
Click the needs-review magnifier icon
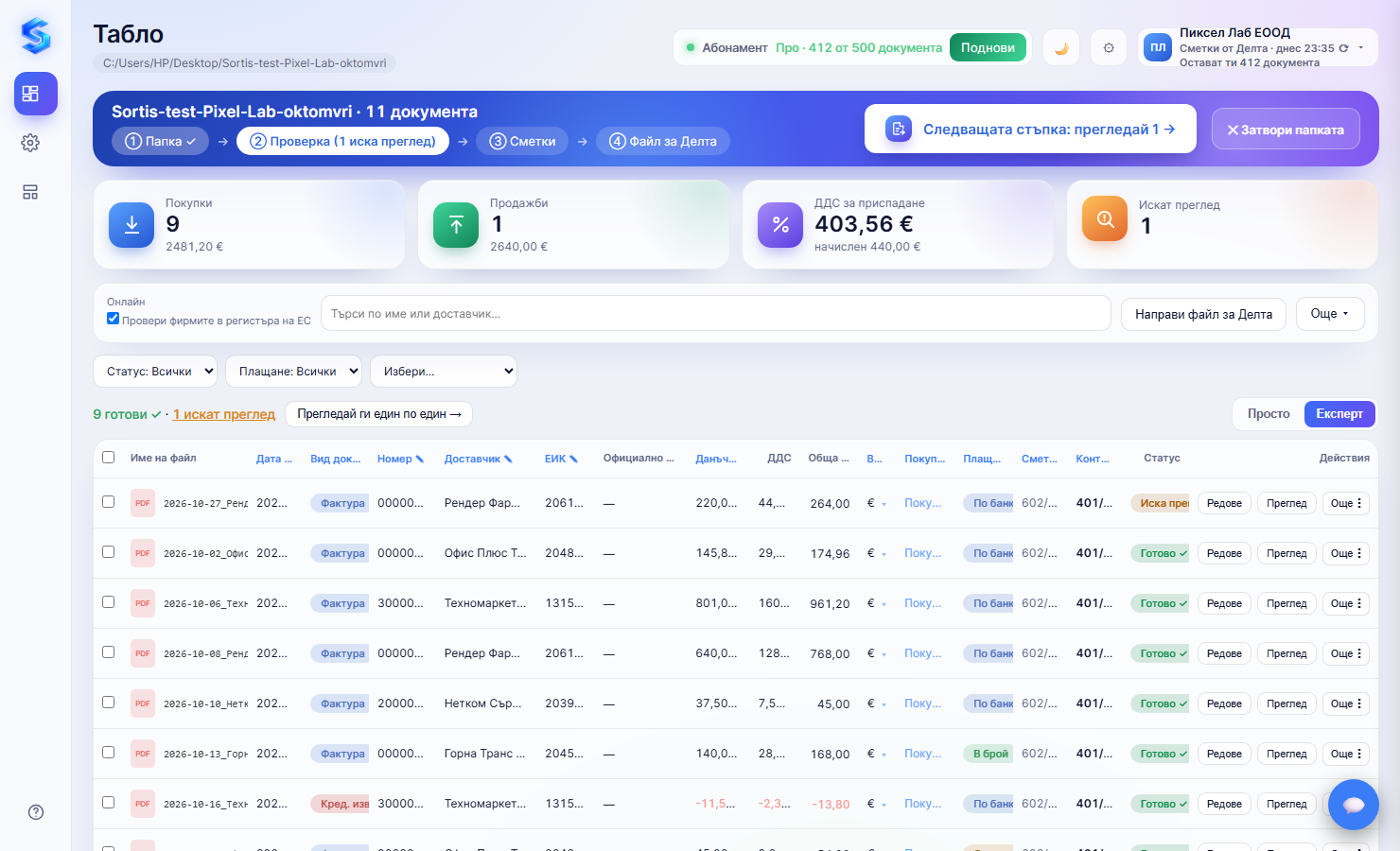click(1105, 218)
